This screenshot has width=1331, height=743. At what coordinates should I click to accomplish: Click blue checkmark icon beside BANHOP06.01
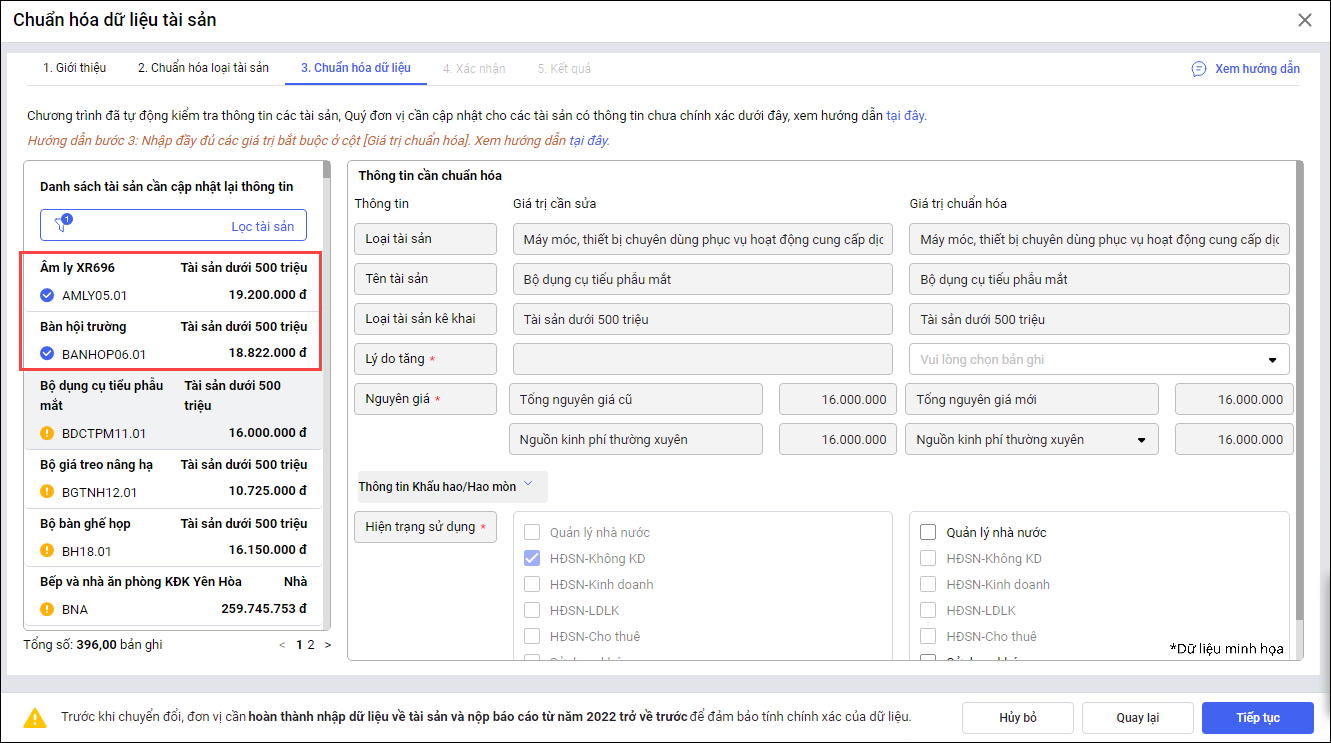click(47, 353)
